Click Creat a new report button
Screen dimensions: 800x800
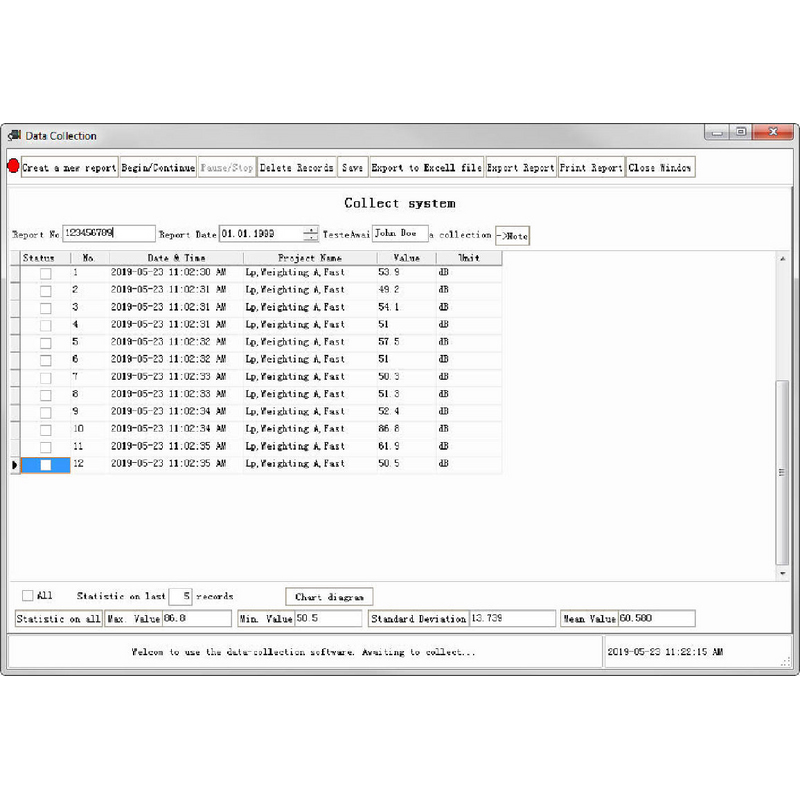69,167
